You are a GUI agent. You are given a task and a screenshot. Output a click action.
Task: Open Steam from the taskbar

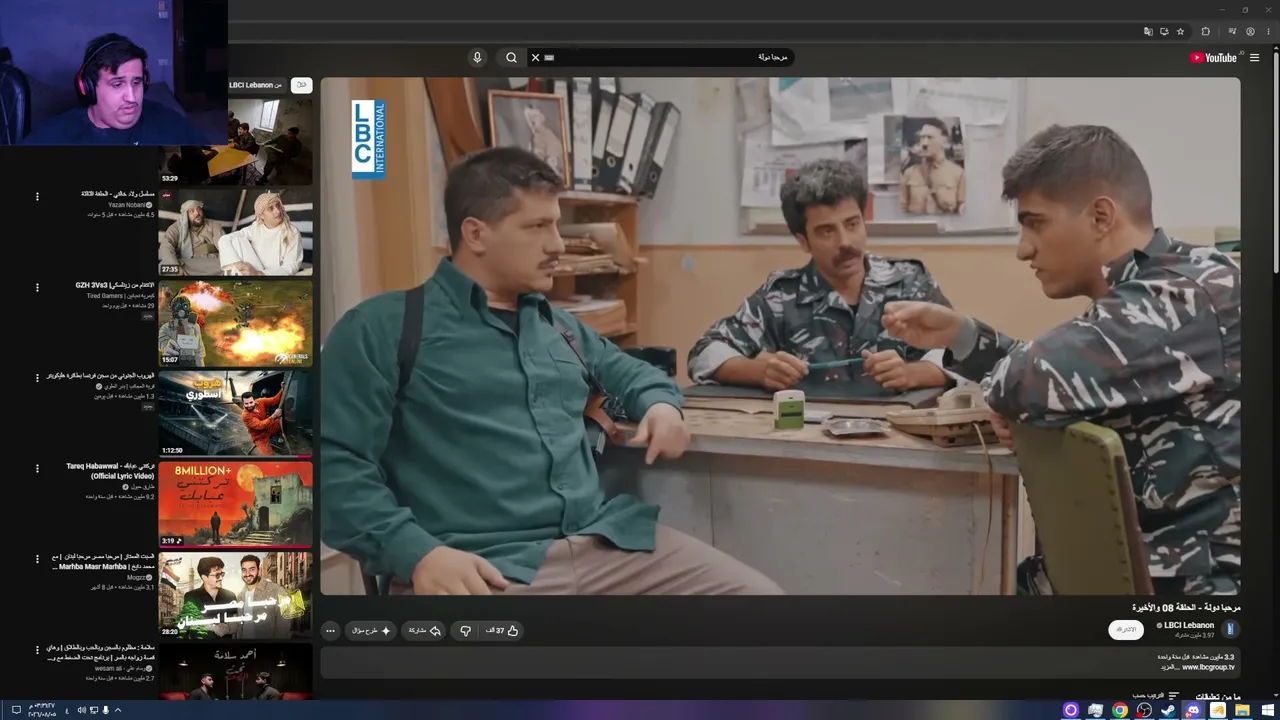tap(1168, 710)
